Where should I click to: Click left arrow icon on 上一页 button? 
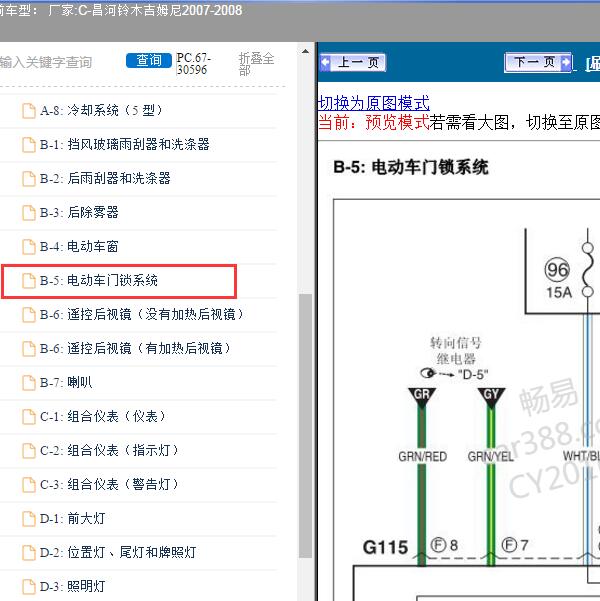pyautogui.click(x=325, y=62)
